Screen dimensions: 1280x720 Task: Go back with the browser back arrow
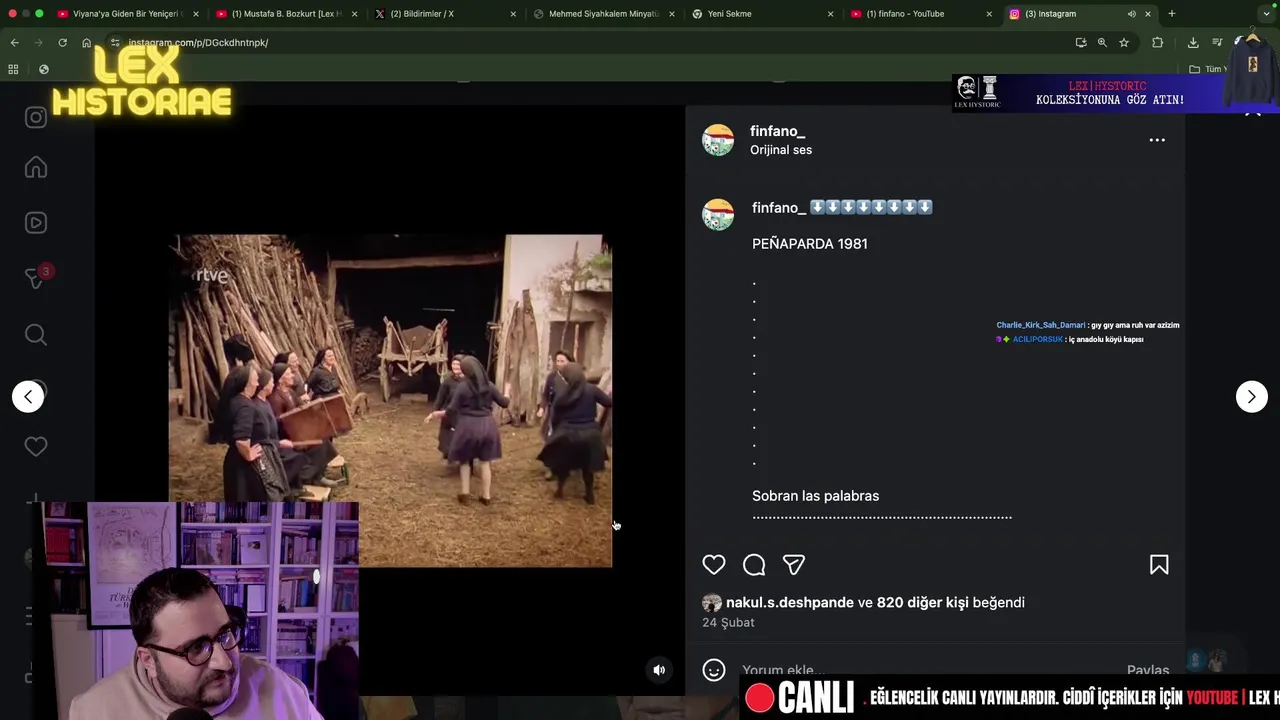point(14,43)
